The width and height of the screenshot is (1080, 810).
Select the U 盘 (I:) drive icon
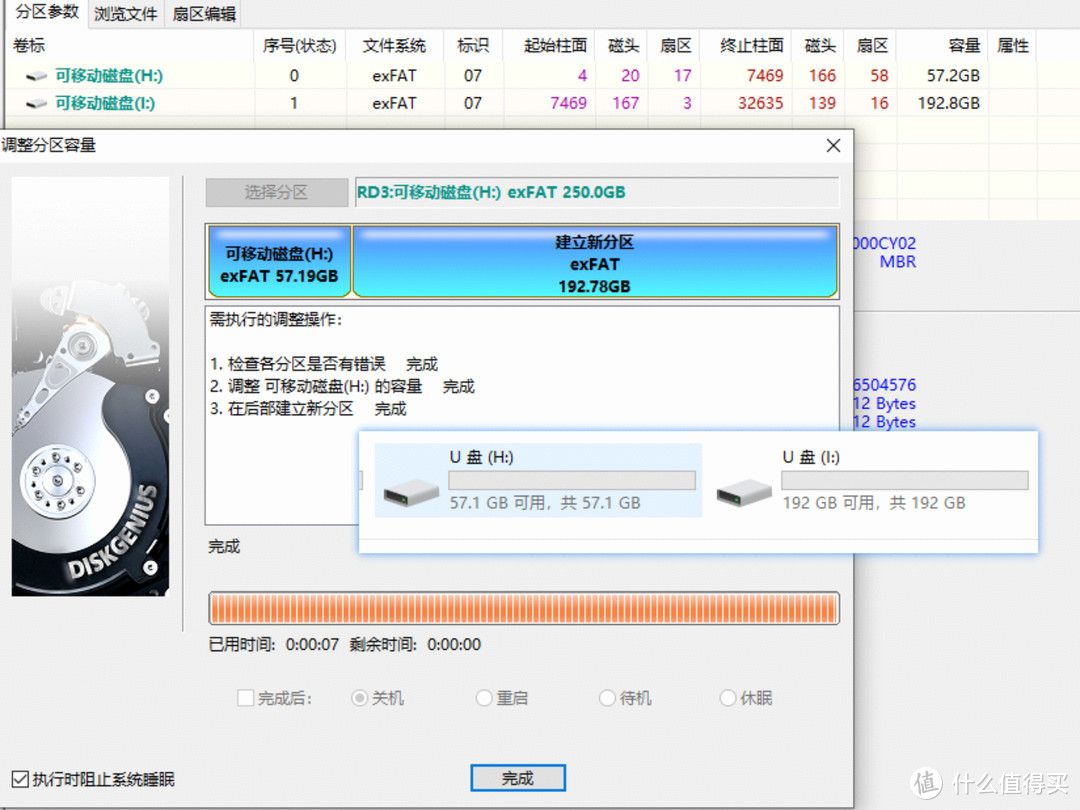pos(744,492)
